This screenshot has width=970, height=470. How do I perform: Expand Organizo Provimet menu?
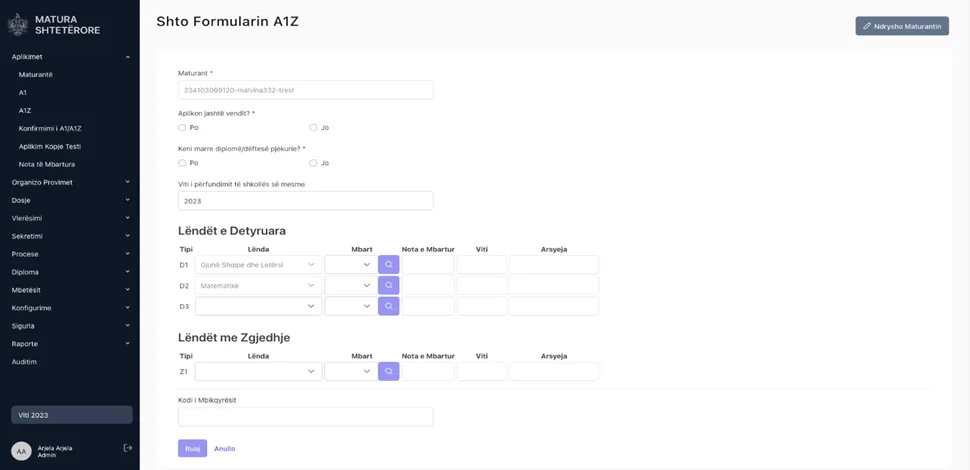[70, 182]
